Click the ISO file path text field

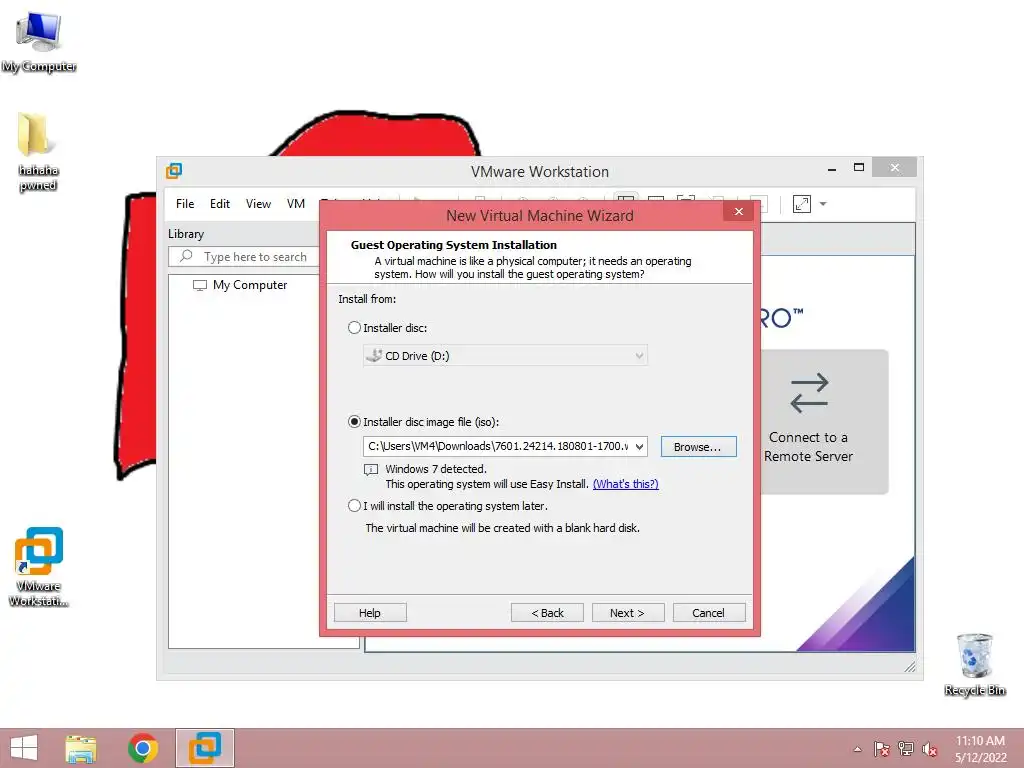pyautogui.click(x=498, y=447)
